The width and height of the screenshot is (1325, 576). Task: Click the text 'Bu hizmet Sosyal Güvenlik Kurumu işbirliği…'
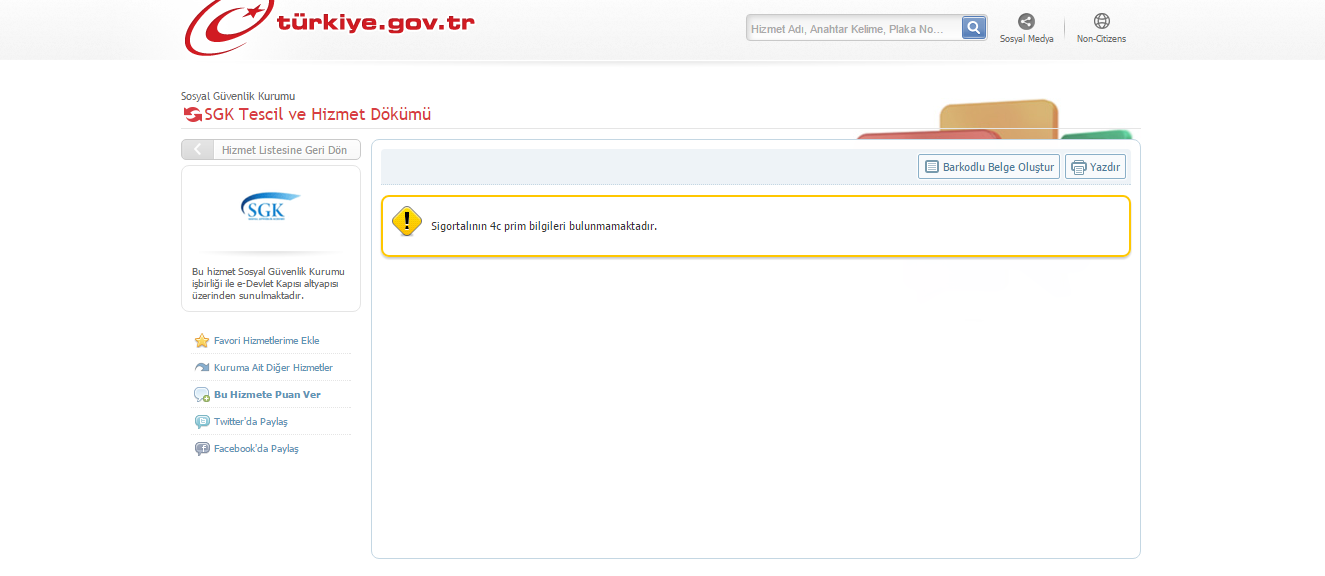269,283
